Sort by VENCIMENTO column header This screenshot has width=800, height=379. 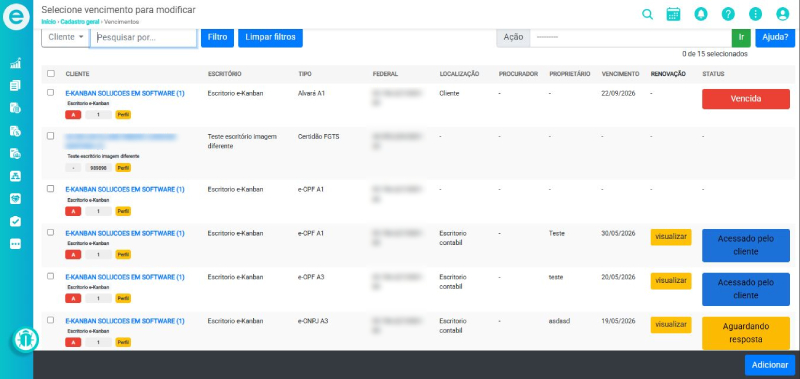tap(620, 74)
